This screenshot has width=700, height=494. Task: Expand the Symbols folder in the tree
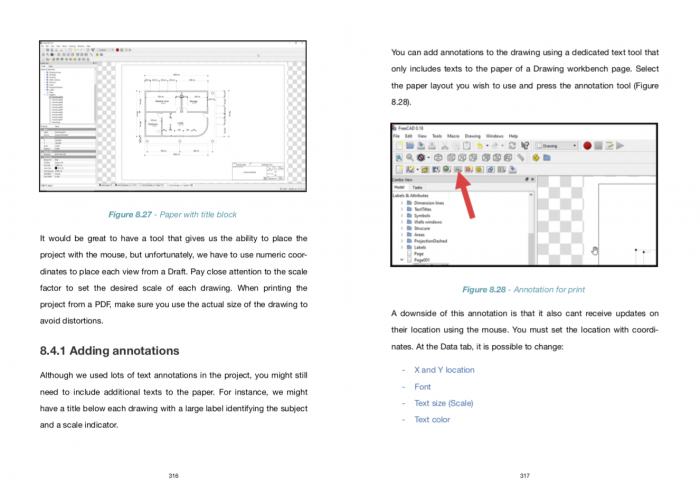point(402,216)
